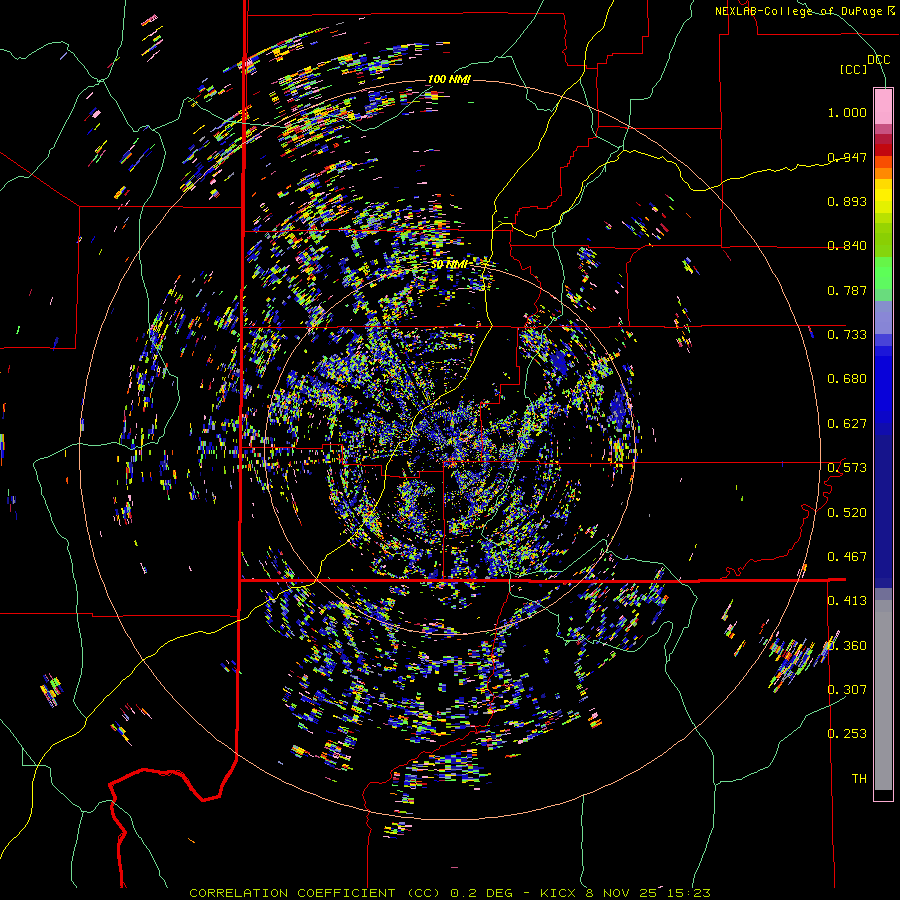Click the TH label on the scale
The width and height of the screenshot is (900, 900).
pyautogui.click(x=859, y=779)
